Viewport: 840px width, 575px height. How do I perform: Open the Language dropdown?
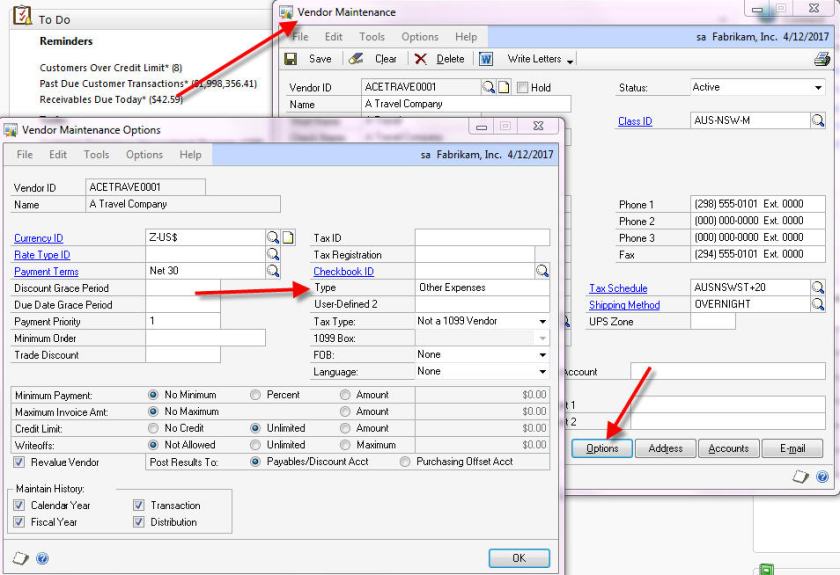pos(542,371)
